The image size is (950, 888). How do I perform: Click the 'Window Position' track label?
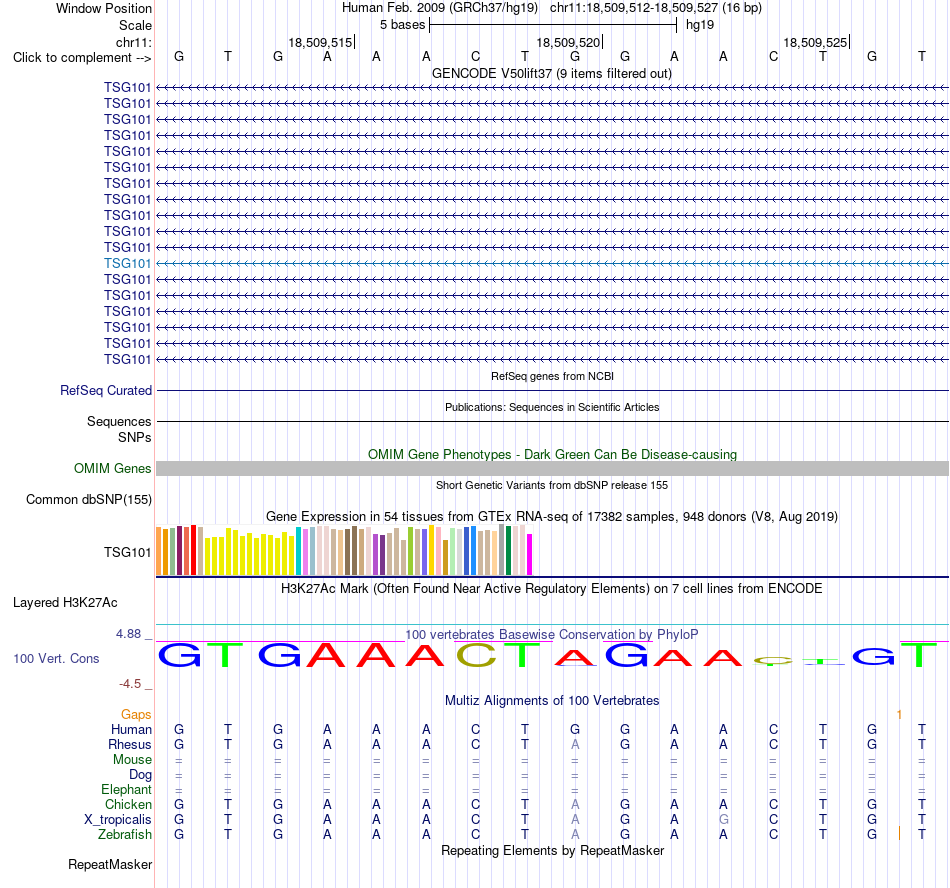point(104,8)
